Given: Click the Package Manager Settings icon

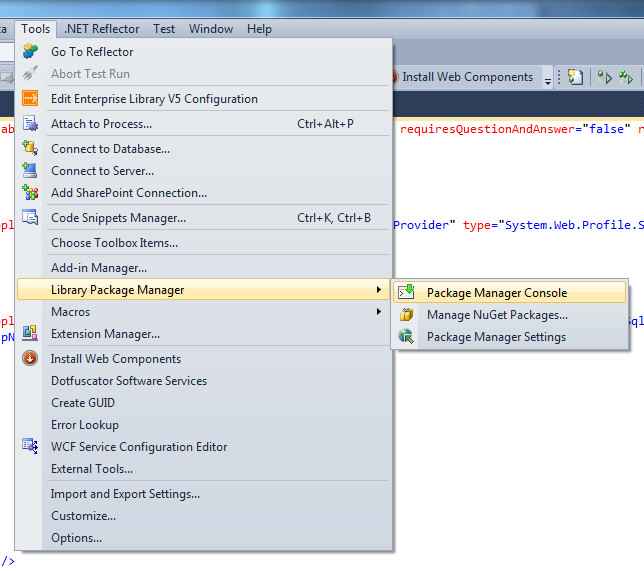Looking at the screenshot, I should click(x=406, y=336).
